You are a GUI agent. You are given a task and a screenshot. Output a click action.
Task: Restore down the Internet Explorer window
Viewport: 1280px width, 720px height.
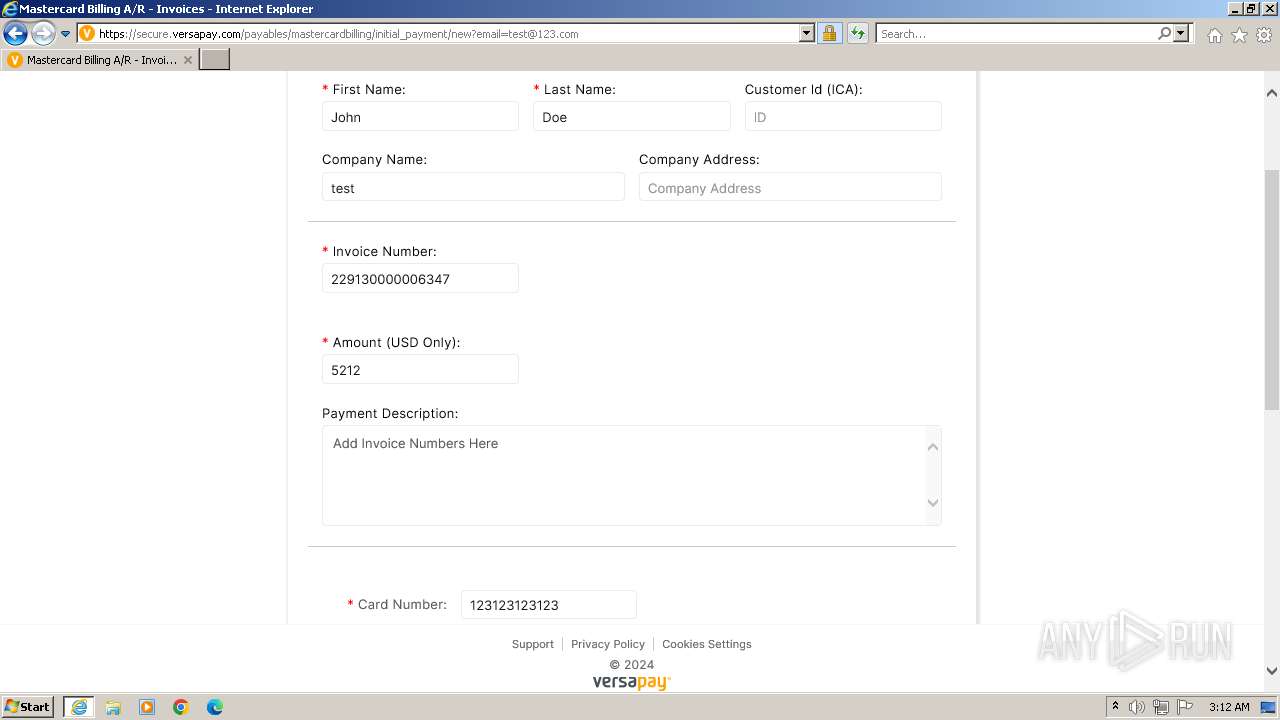tap(1251, 9)
